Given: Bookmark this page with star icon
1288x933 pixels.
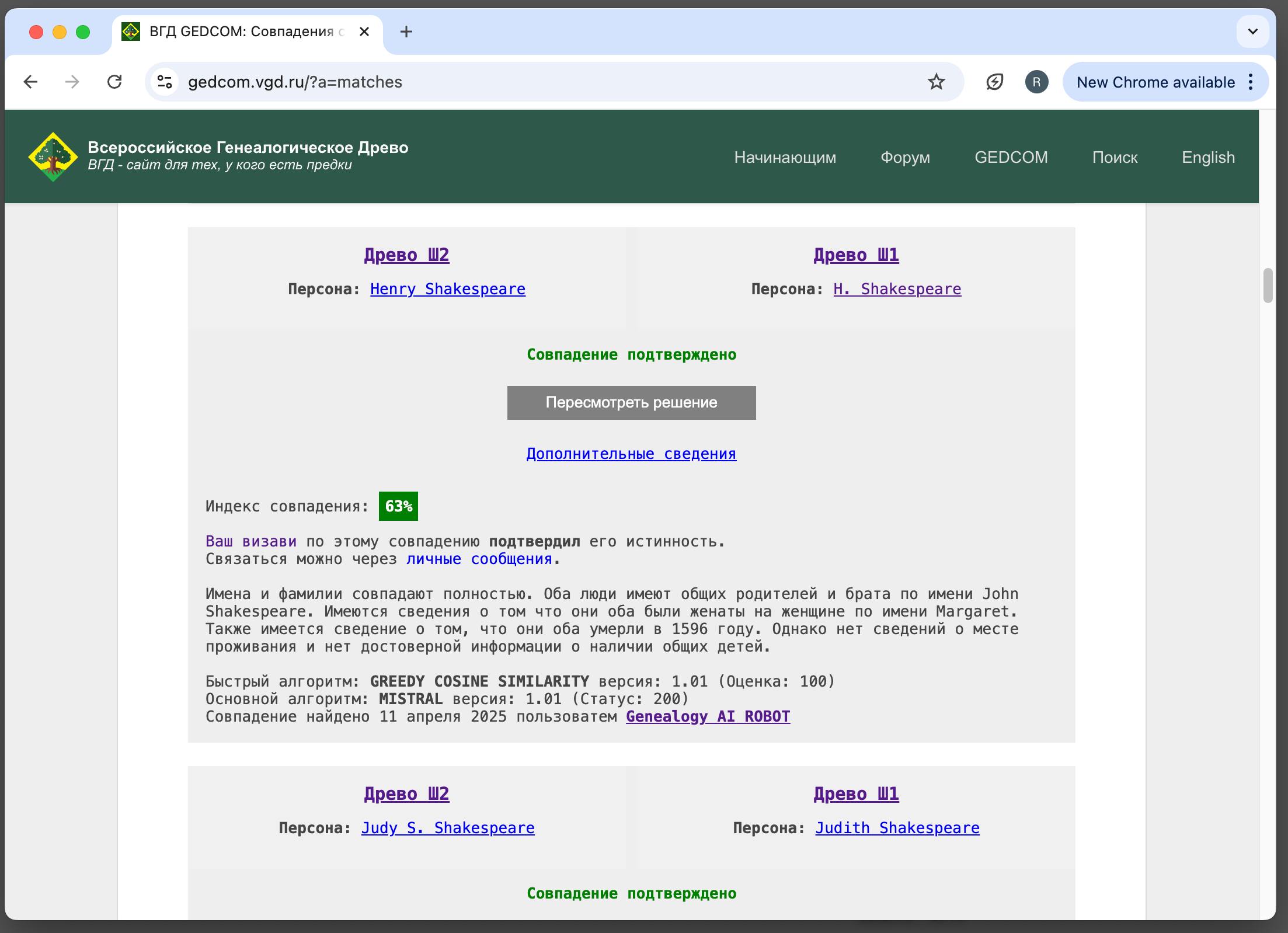Looking at the screenshot, I should [x=936, y=82].
